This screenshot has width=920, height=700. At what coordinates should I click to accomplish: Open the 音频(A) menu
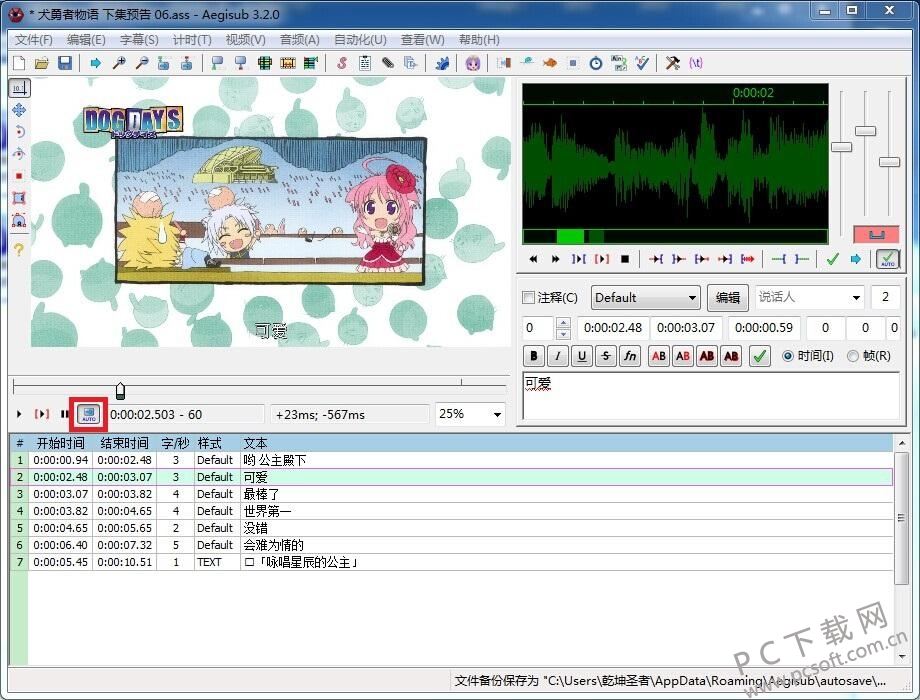click(x=299, y=39)
